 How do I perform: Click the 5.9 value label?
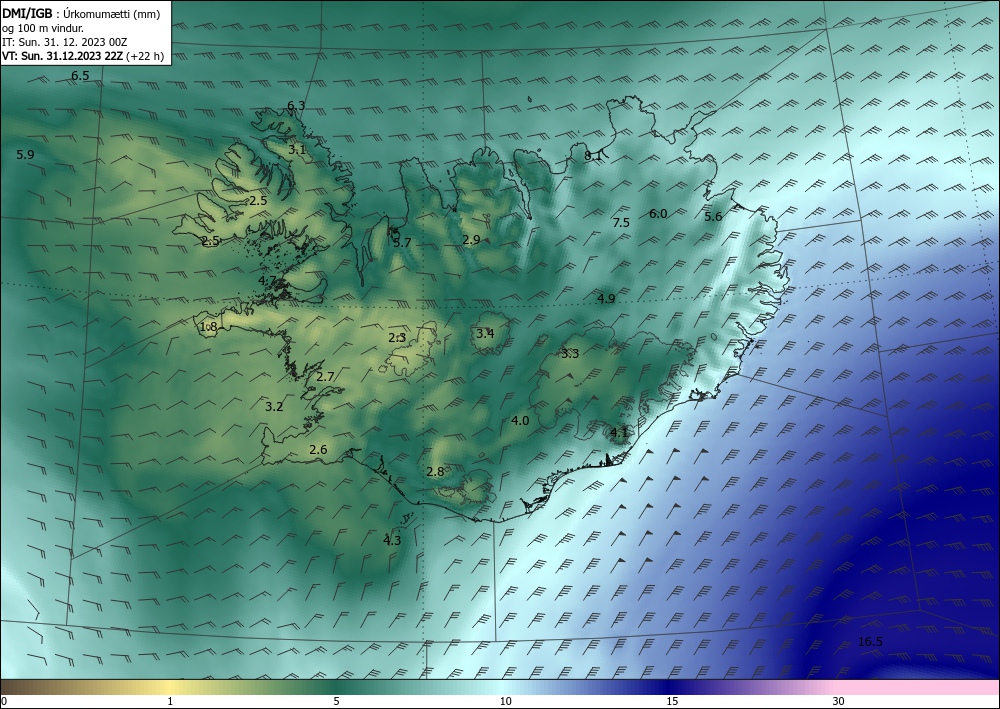[x=25, y=154]
